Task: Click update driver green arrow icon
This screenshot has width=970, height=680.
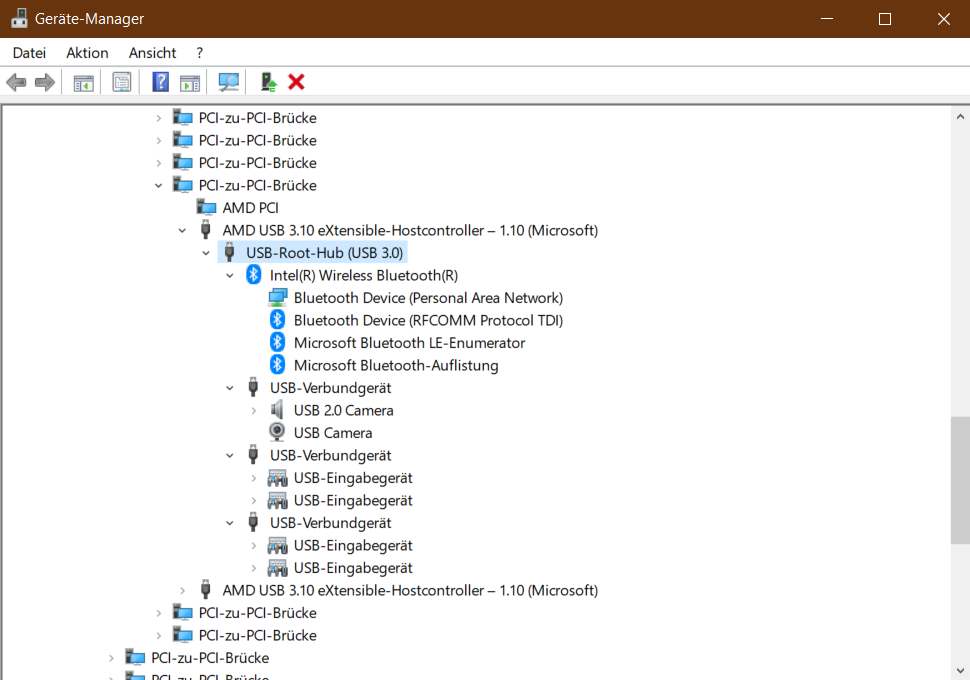Action: coord(268,82)
